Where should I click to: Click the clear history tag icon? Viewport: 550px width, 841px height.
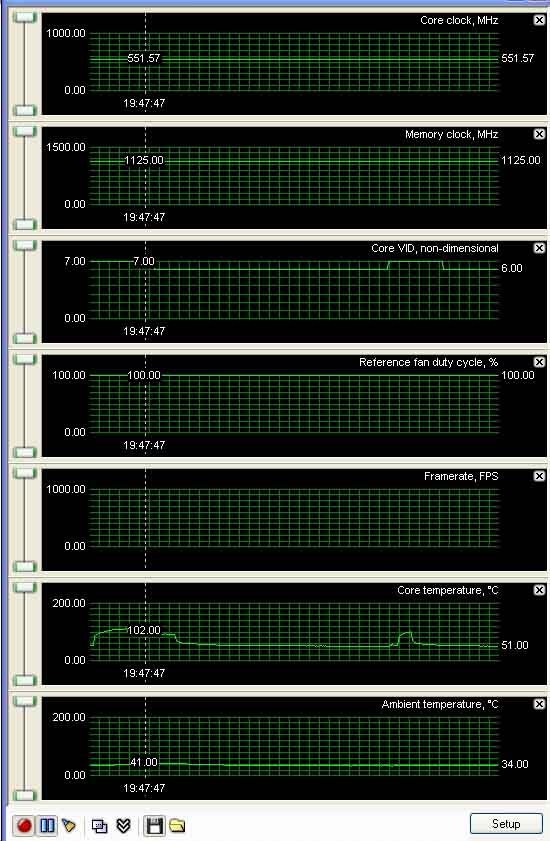click(x=69, y=825)
